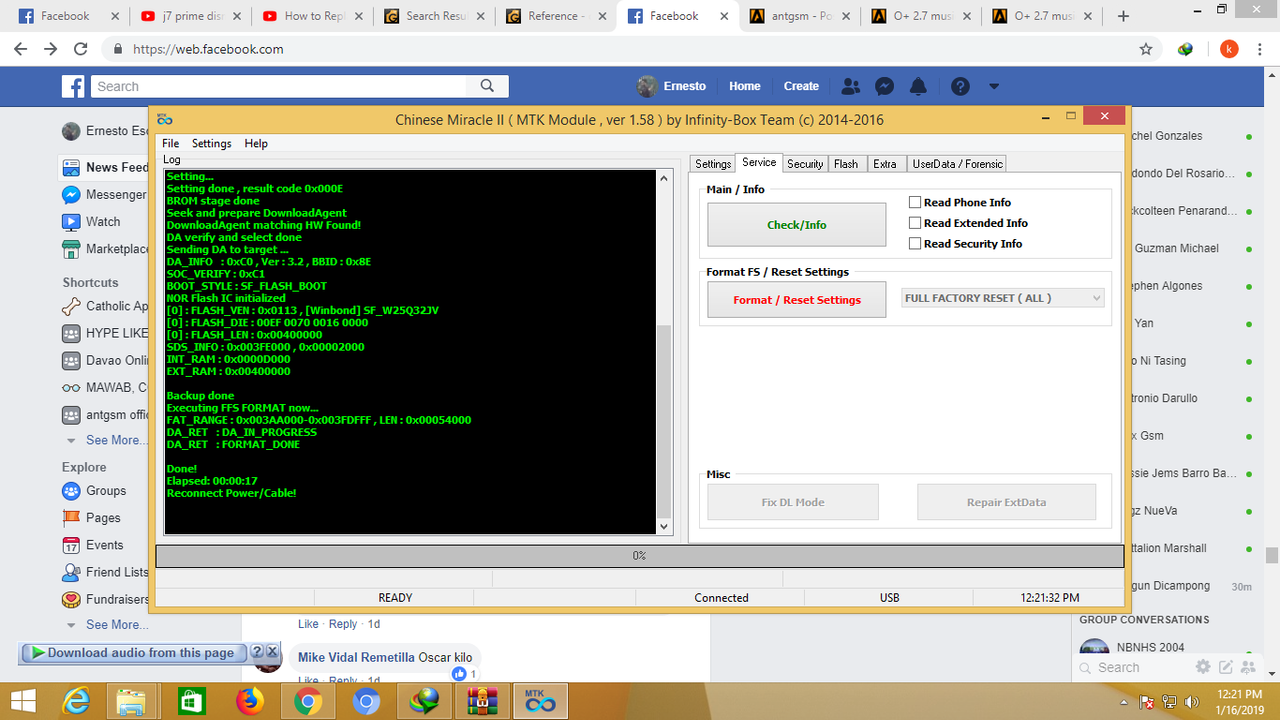The width and height of the screenshot is (1280, 720).
Task: Expand Facebook account dropdown arrow
Action: click(993, 86)
